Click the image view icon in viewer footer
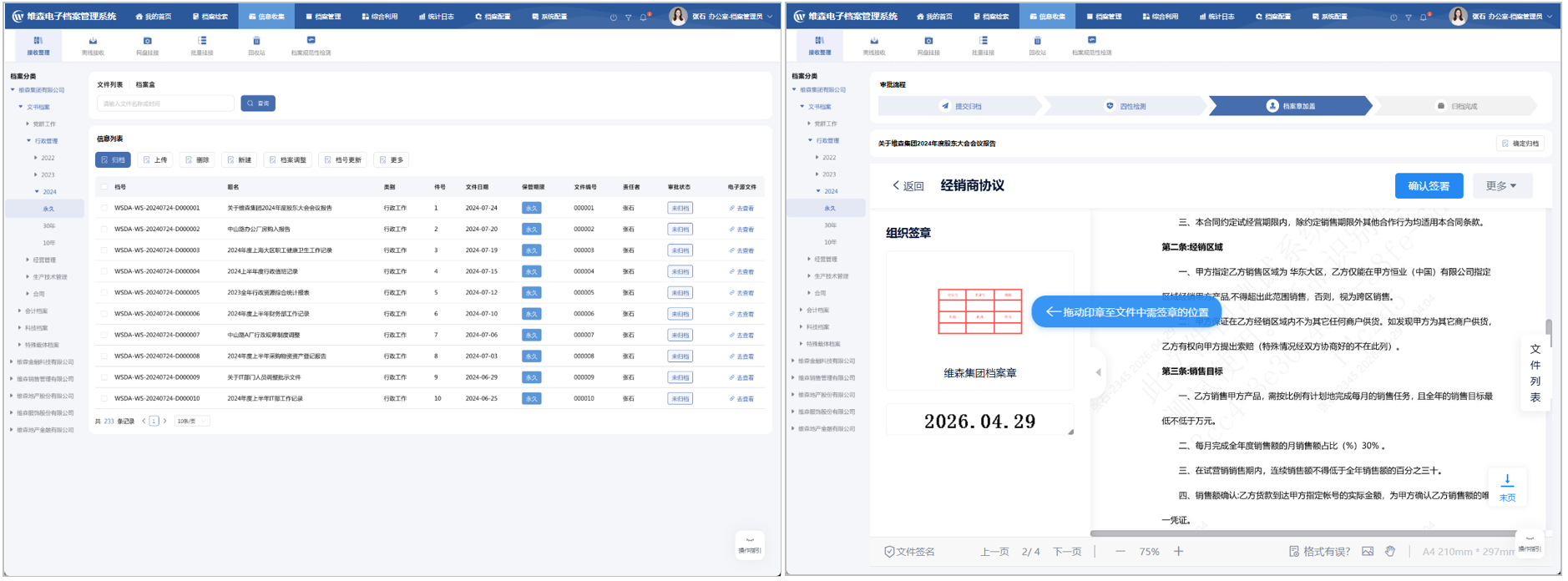Screen dimensions: 1568x581 tap(1368, 551)
